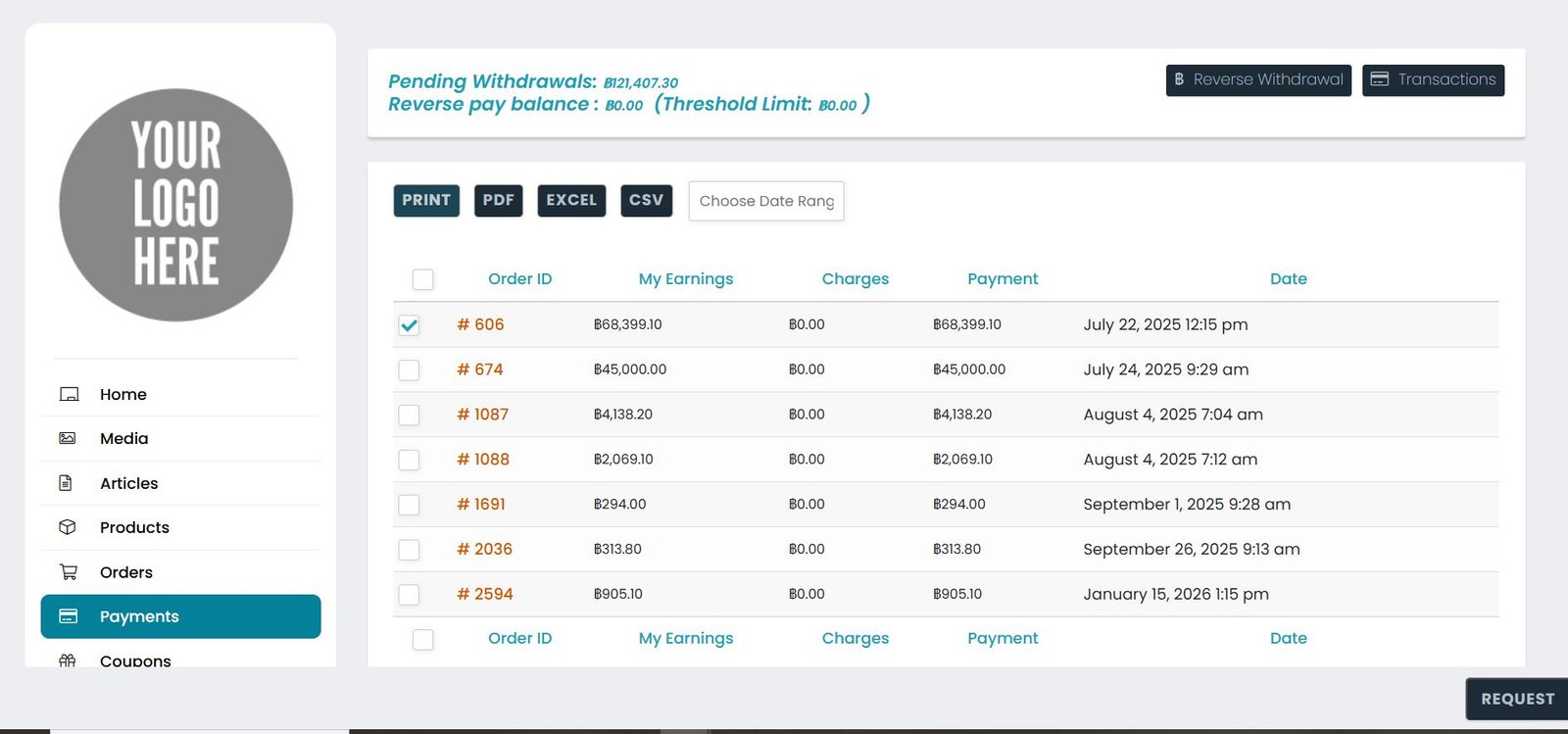Viewport: 1568px width, 734px height.
Task: Sort table by the Date column header
Action: (x=1288, y=279)
